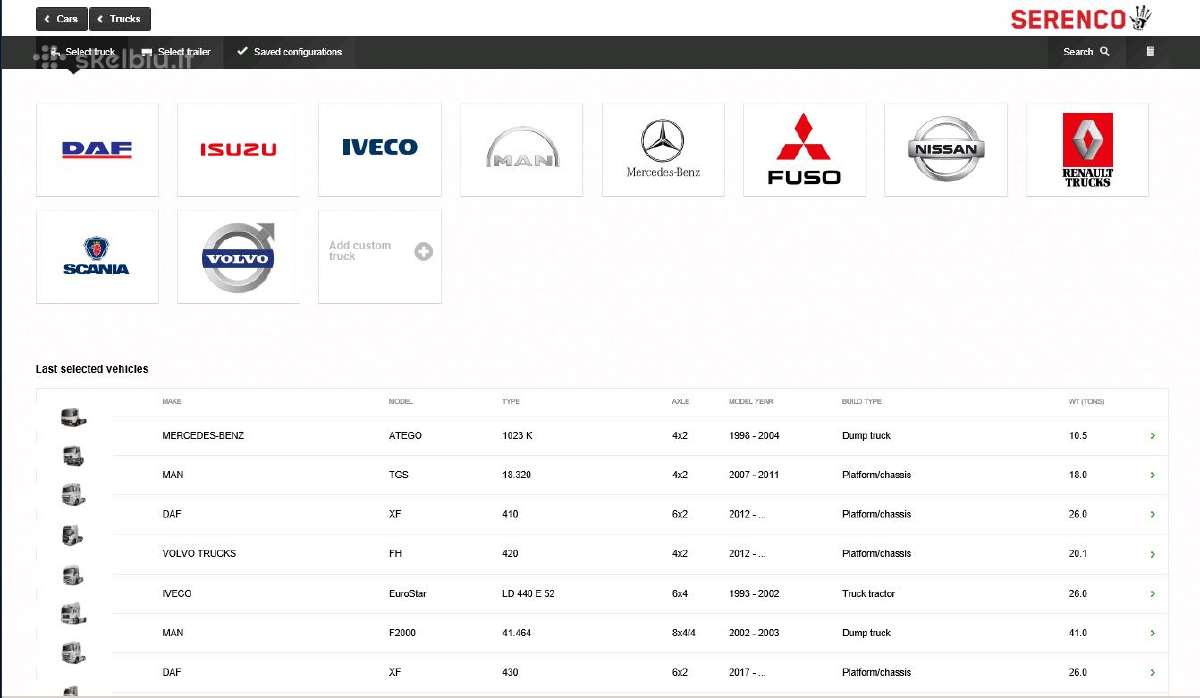Pick the Iveco truck brand card
Viewport: 1200px width, 698px height.
click(380, 150)
